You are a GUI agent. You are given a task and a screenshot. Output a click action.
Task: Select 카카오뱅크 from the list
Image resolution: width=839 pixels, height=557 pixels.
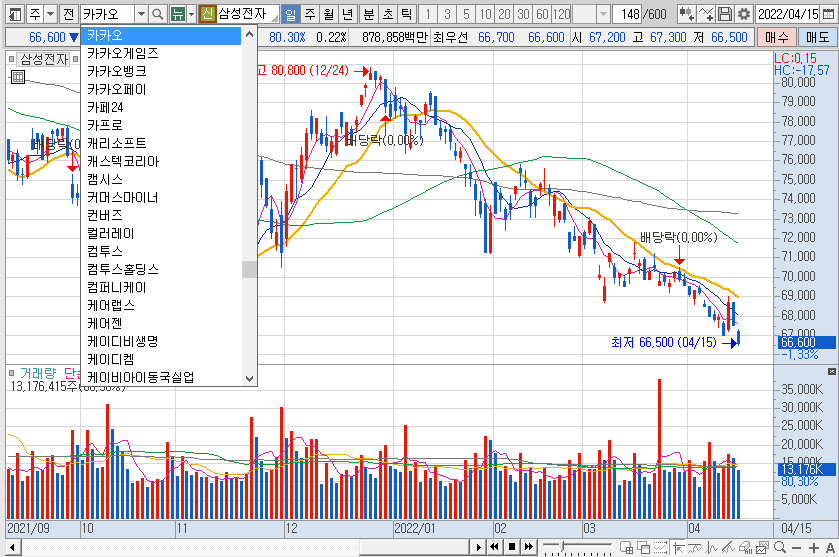161,71
